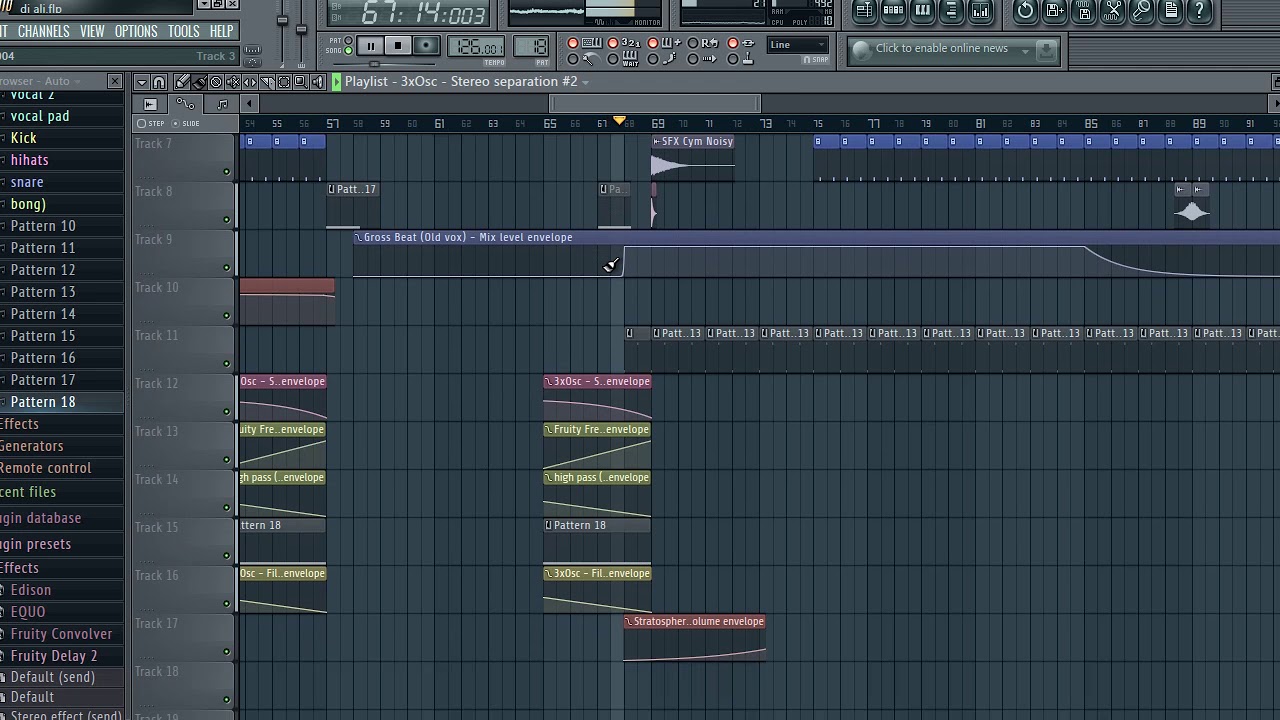Open the playlist title pattern dropdown arrow
Viewport: 1280px width, 720px height.
585,82
